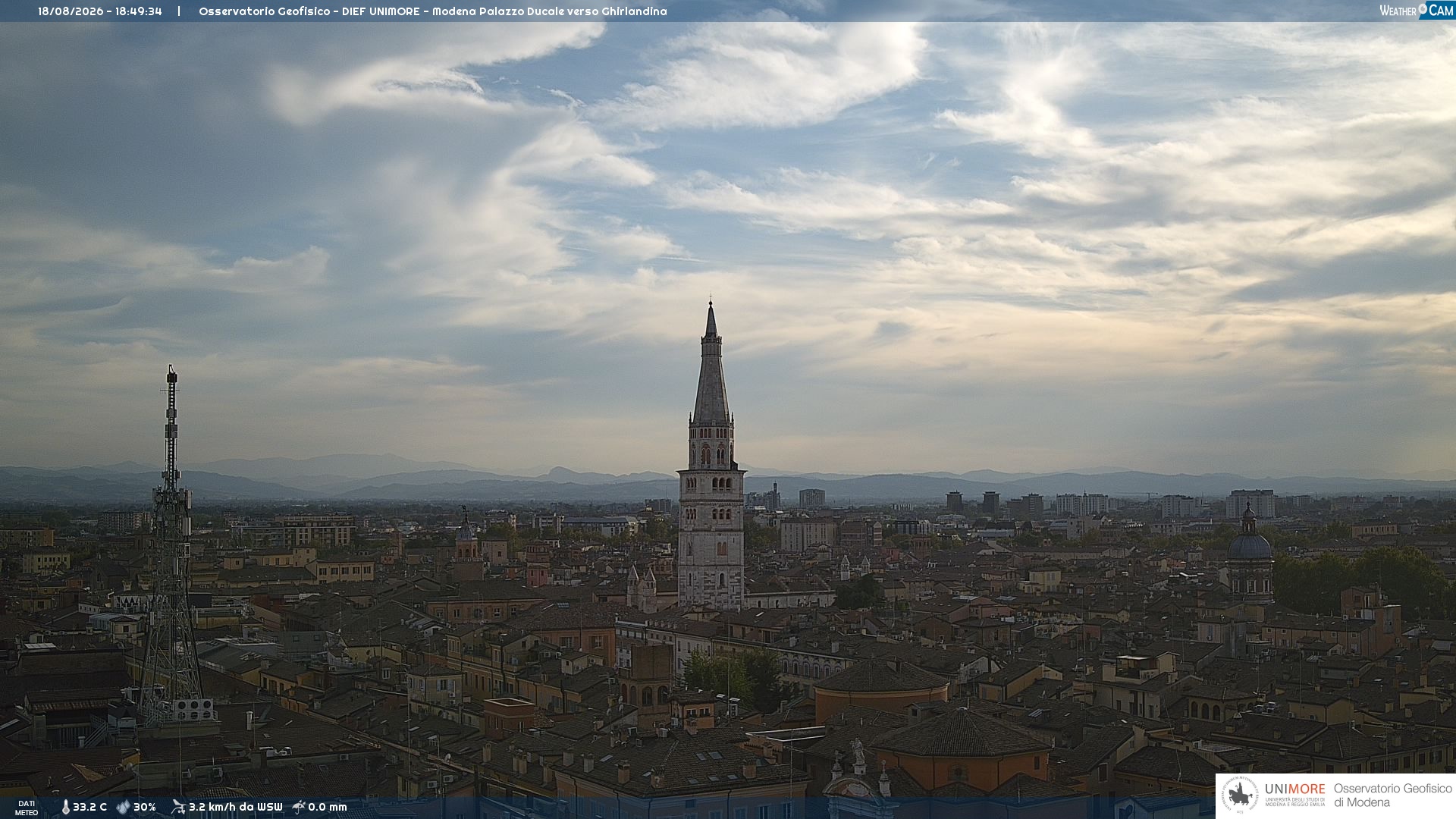Click the humidity water droplets icon
The height and width of the screenshot is (819, 1456).
tap(123, 807)
